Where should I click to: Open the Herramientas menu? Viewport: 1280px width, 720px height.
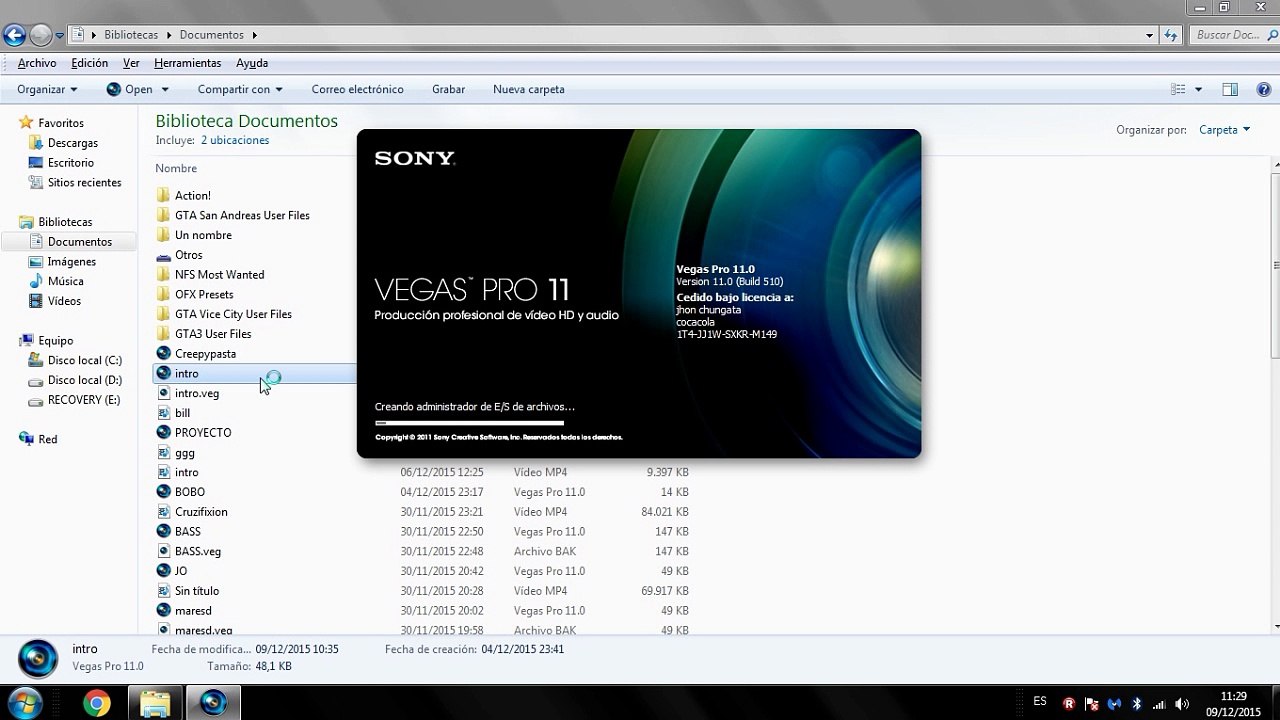click(x=187, y=63)
